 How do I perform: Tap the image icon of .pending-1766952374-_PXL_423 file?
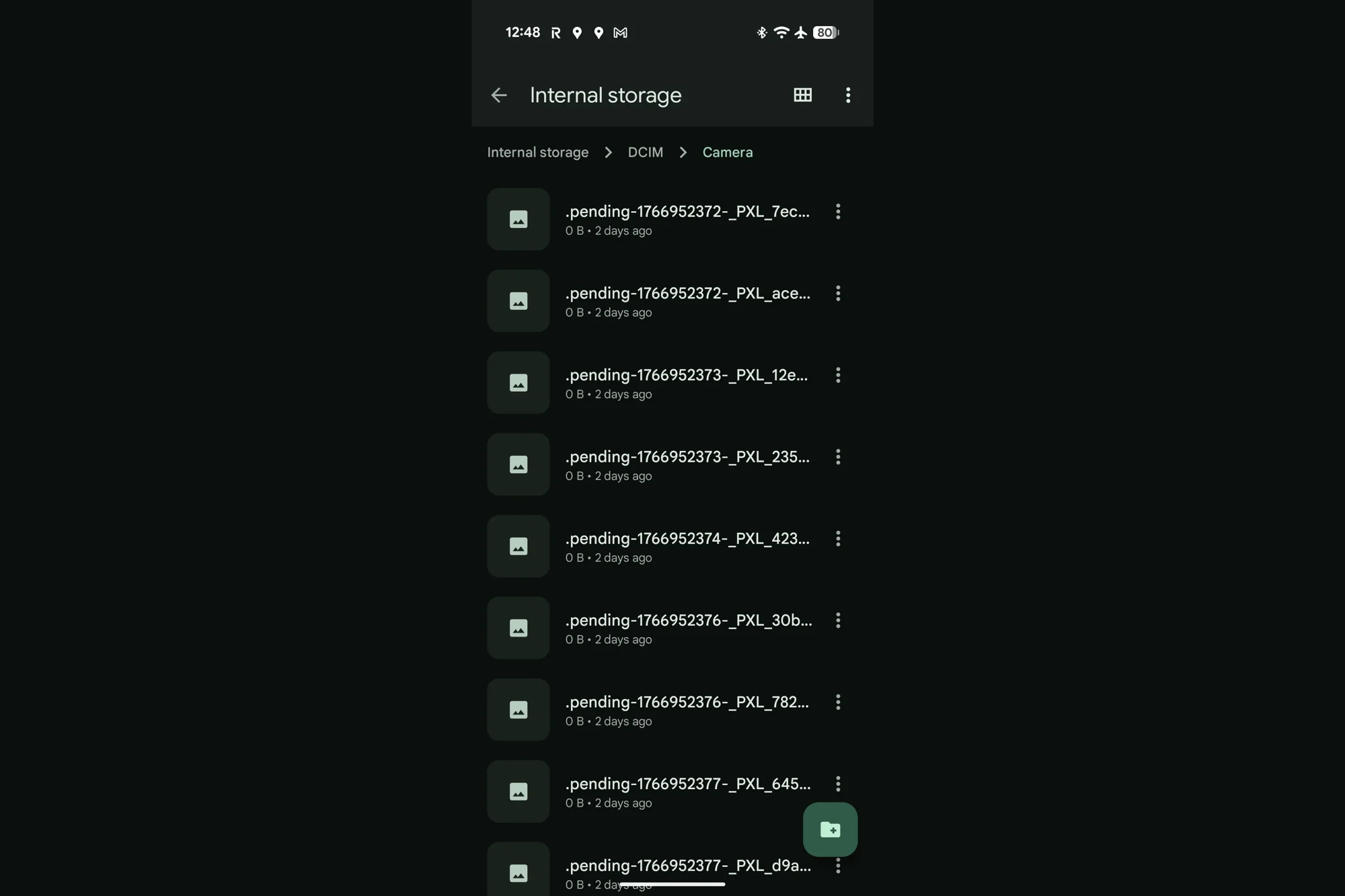[x=517, y=546]
